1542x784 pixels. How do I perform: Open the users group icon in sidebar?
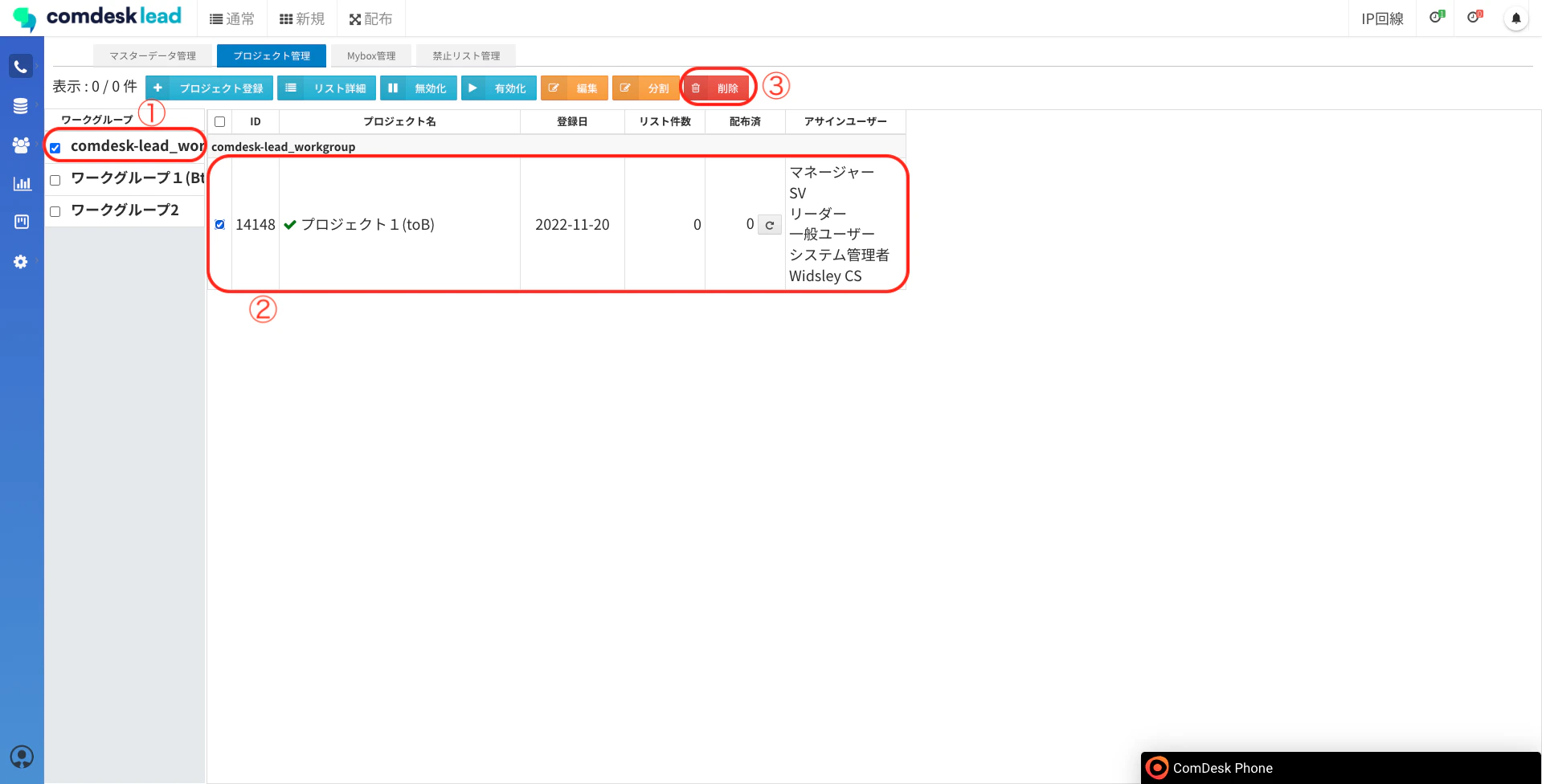(21, 145)
